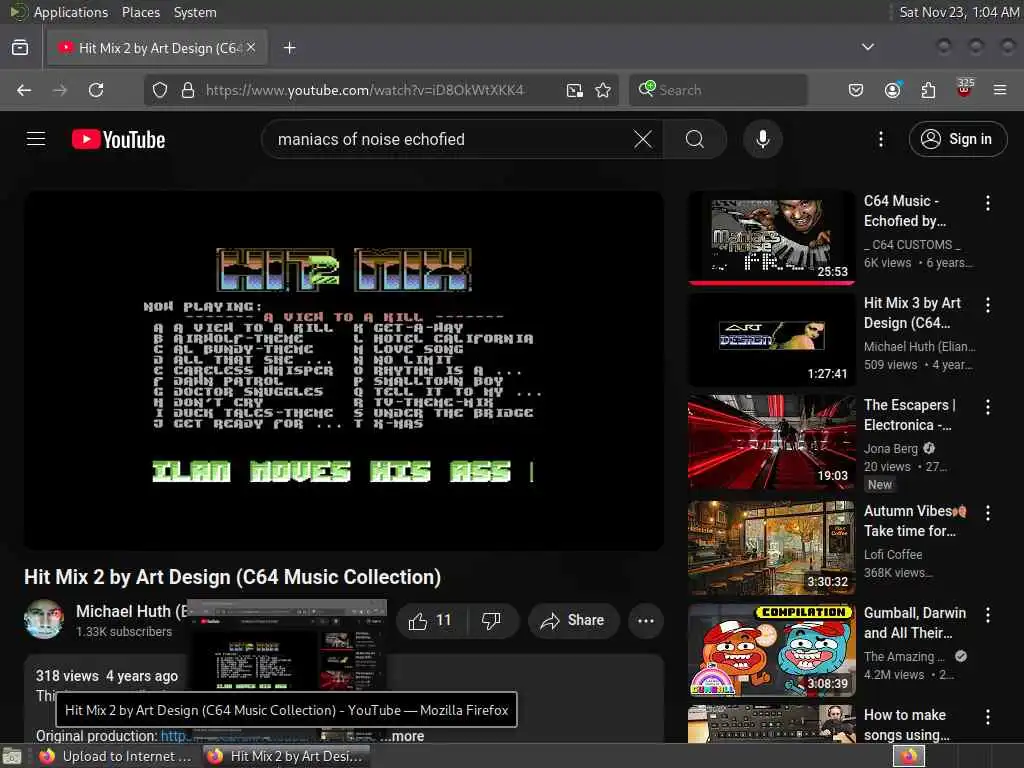Open Firefox application menu
The image size is (1024, 768).
tap(1000, 90)
